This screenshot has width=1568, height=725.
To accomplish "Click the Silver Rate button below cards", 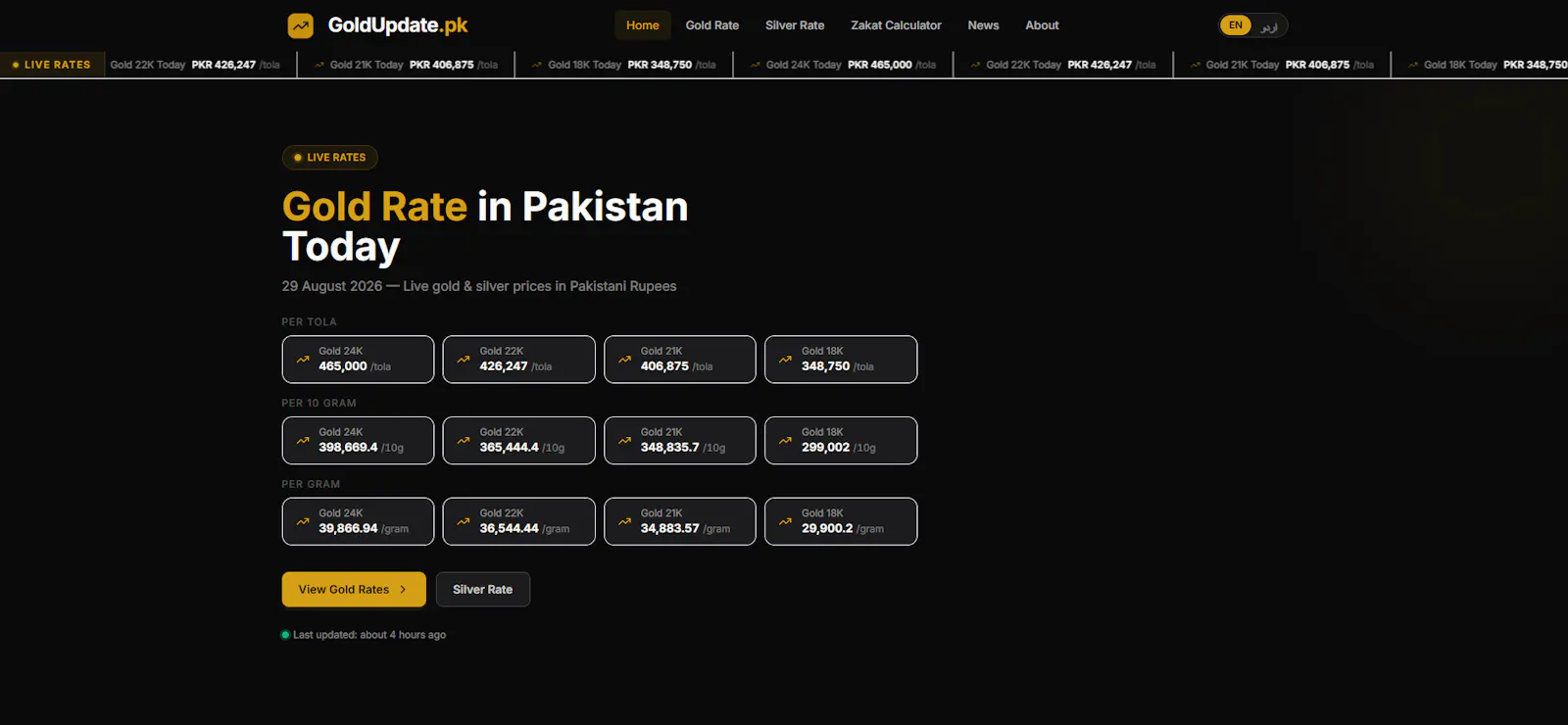I will click(x=483, y=590).
